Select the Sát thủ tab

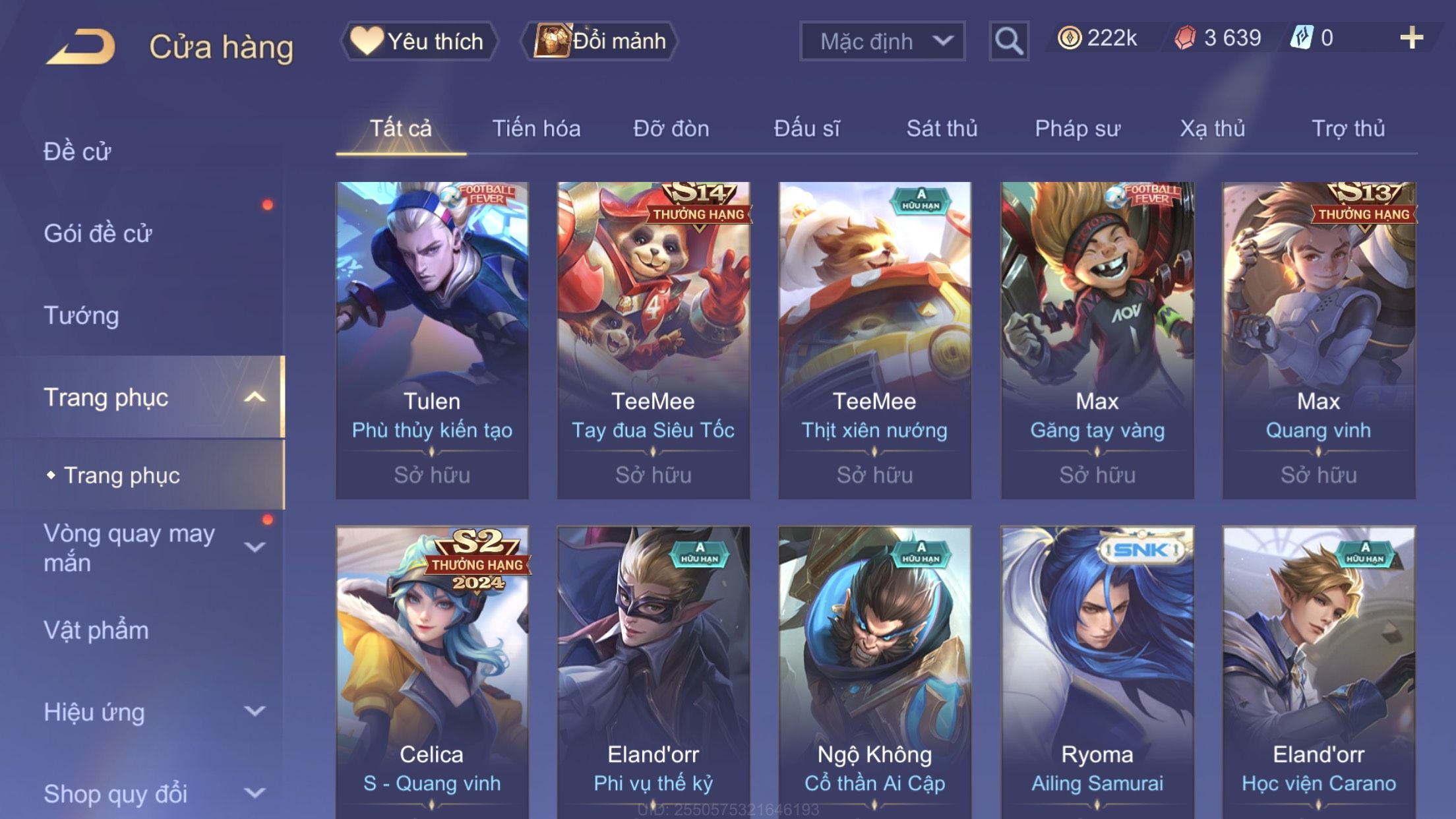[942, 129]
